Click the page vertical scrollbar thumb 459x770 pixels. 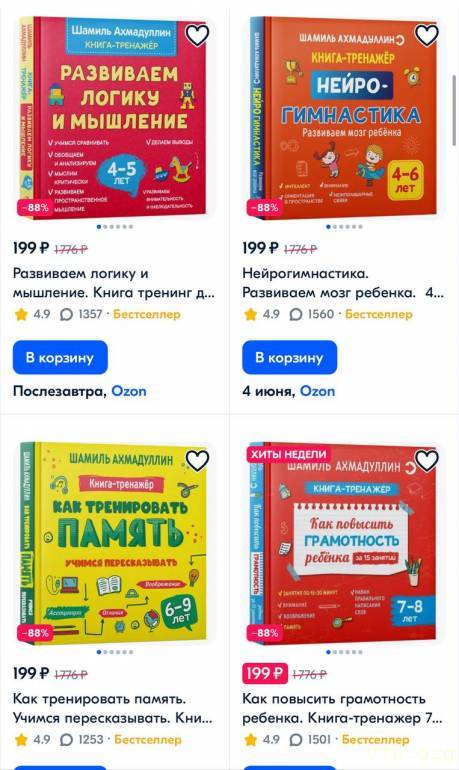click(x=454, y=110)
